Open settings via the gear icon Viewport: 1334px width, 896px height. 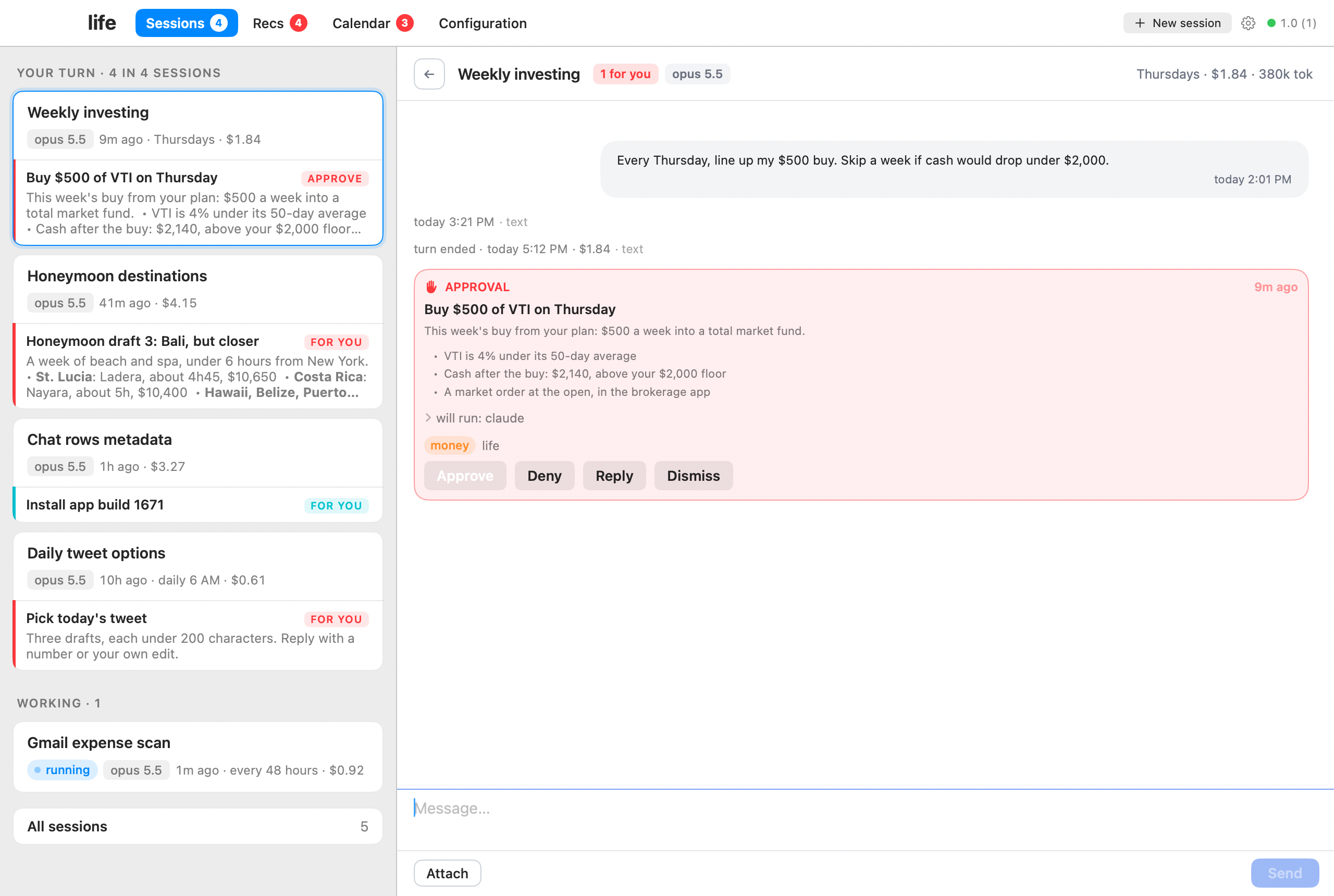pyautogui.click(x=1248, y=23)
